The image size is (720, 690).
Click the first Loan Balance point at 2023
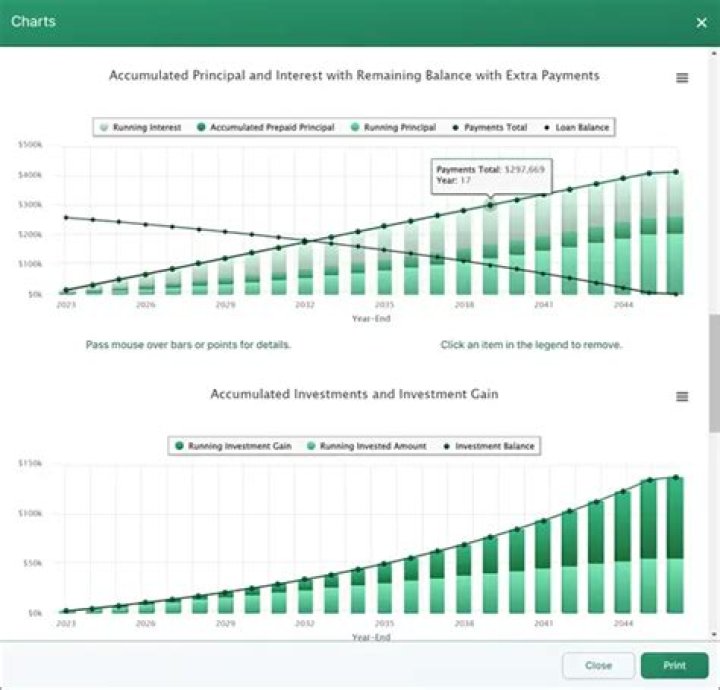[66, 217]
